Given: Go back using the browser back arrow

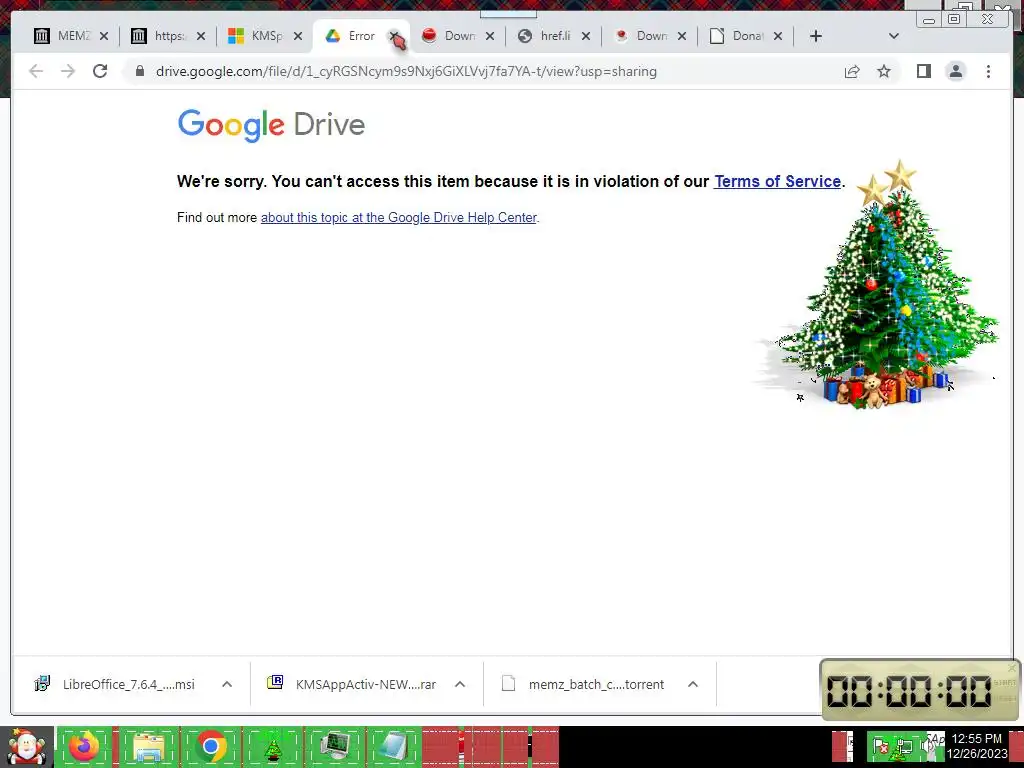Looking at the screenshot, I should click(x=36, y=71).
